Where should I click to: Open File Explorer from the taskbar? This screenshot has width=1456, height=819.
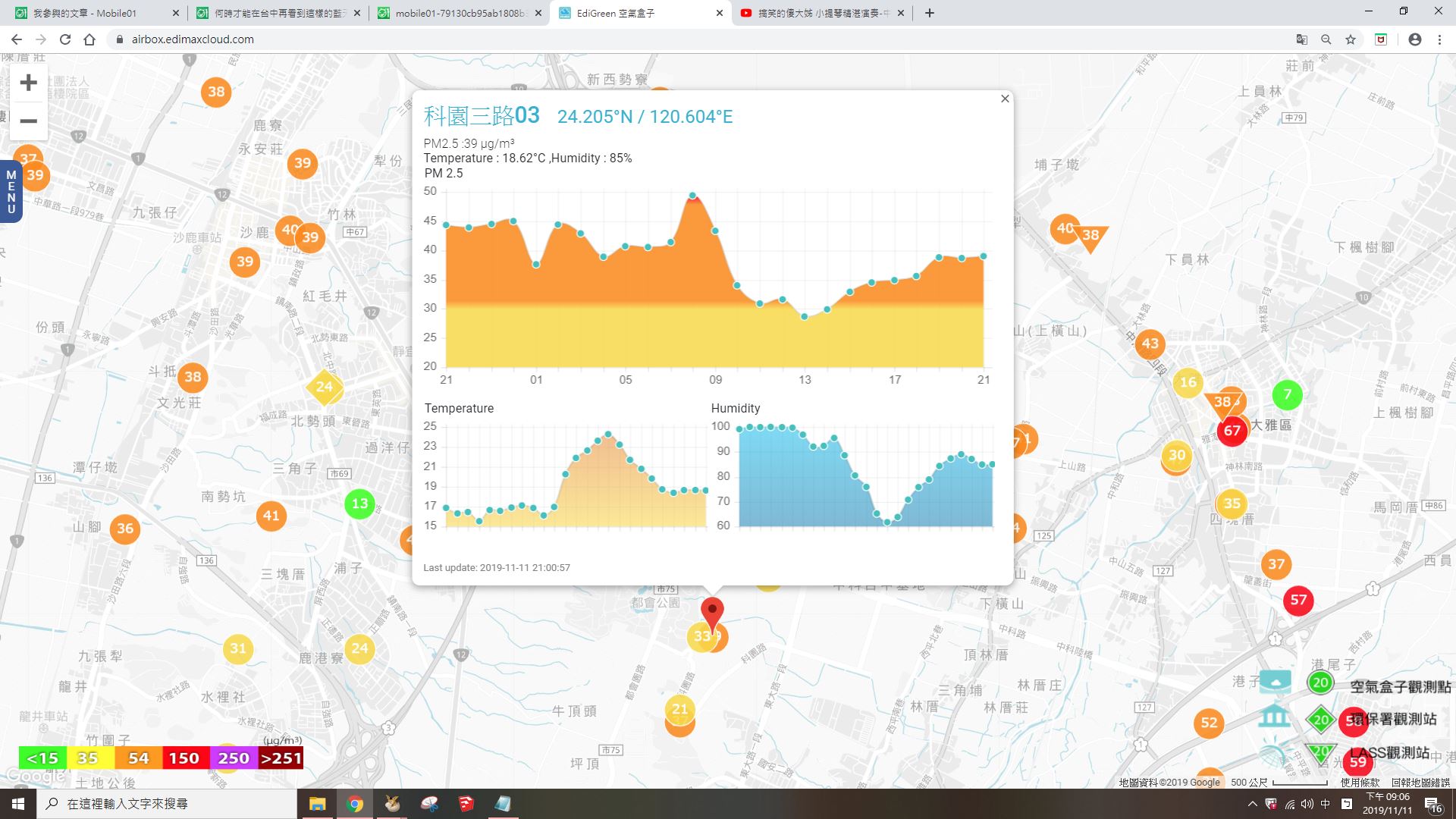pyautogui.click(x=317, y=804)
